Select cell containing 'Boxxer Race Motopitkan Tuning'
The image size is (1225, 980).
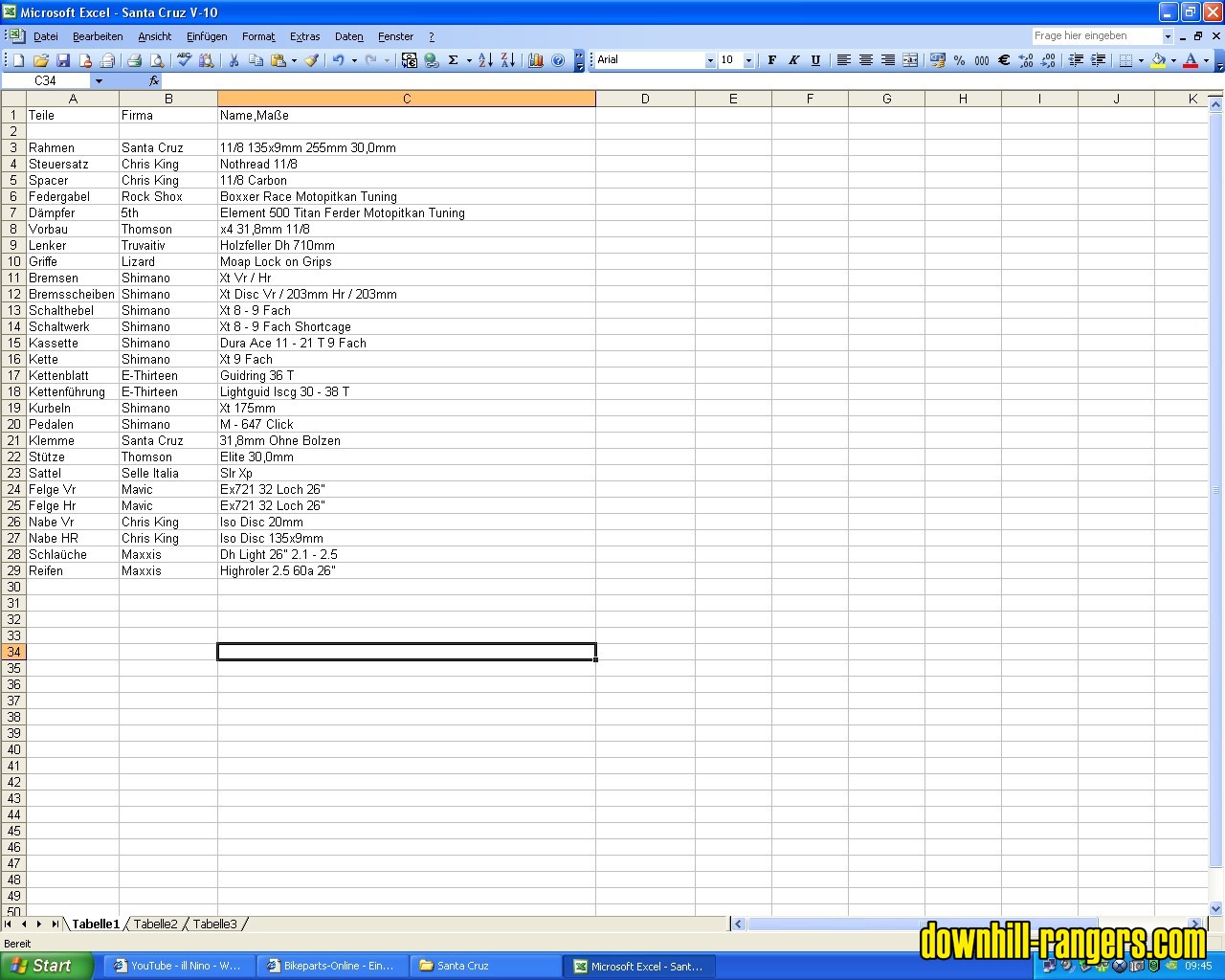point(407,196)
